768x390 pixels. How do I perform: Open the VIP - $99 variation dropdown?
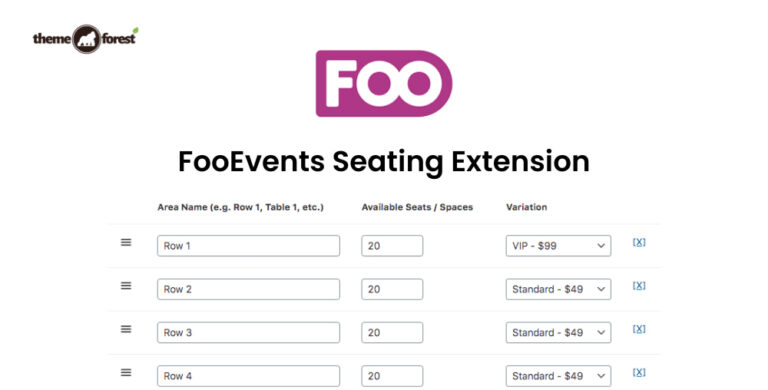point(558,246)
